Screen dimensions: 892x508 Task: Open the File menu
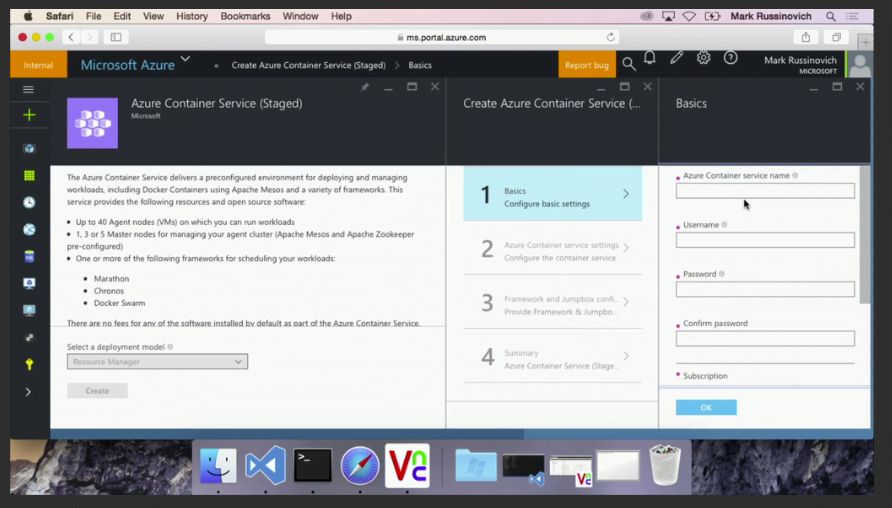coord(93,16)
